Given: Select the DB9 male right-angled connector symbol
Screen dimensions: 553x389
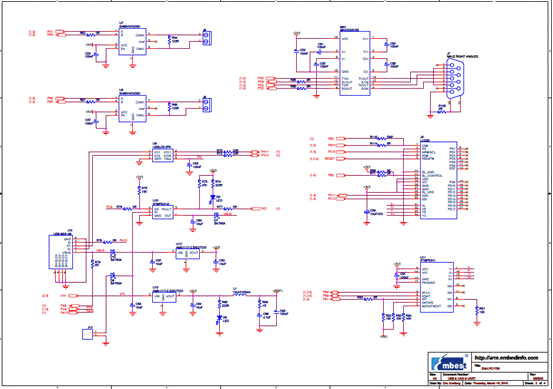Looking at the screenshot, I should pyautogui.click(x=454, y=78).
